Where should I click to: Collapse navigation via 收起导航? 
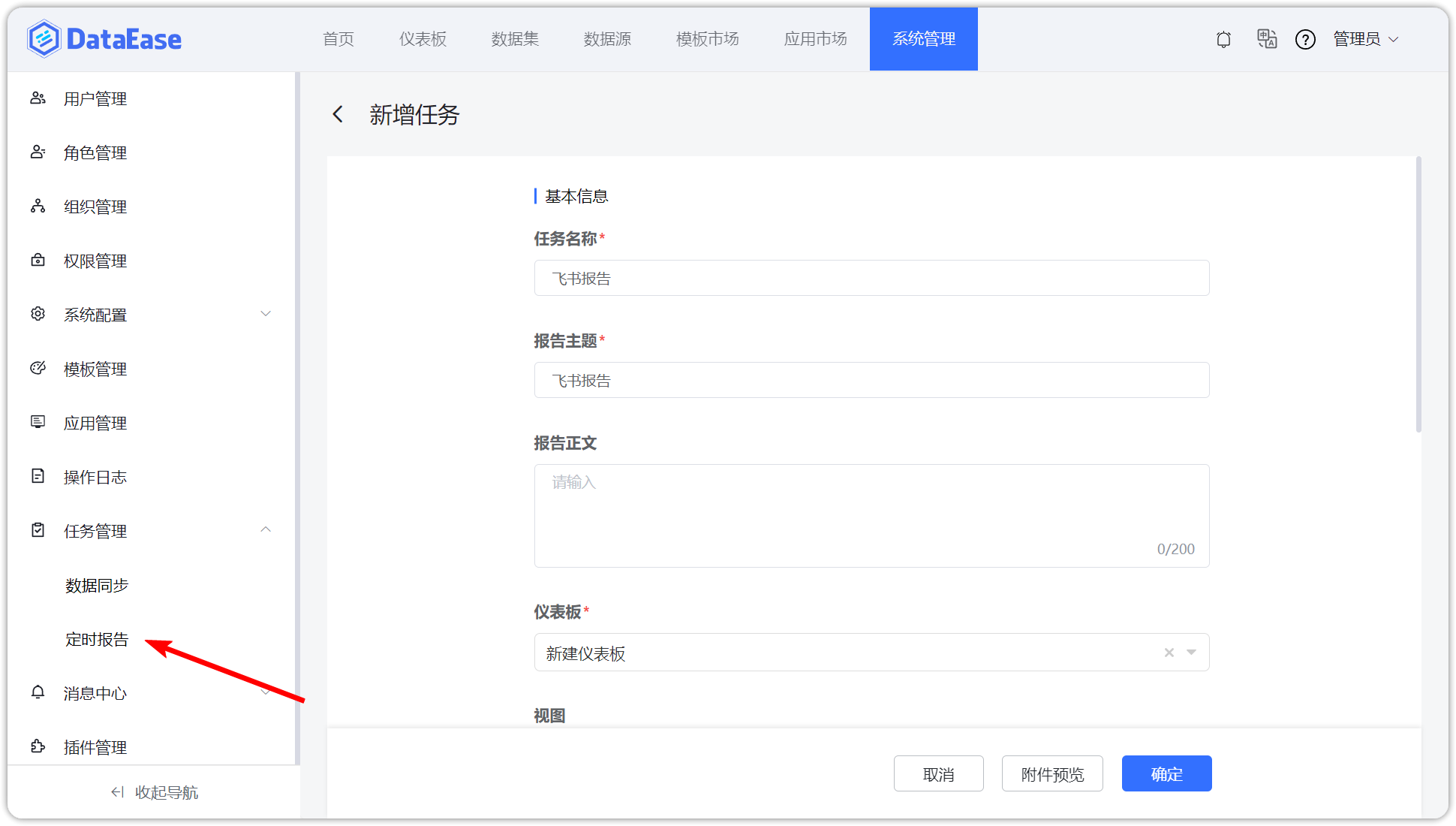point(153,791)
